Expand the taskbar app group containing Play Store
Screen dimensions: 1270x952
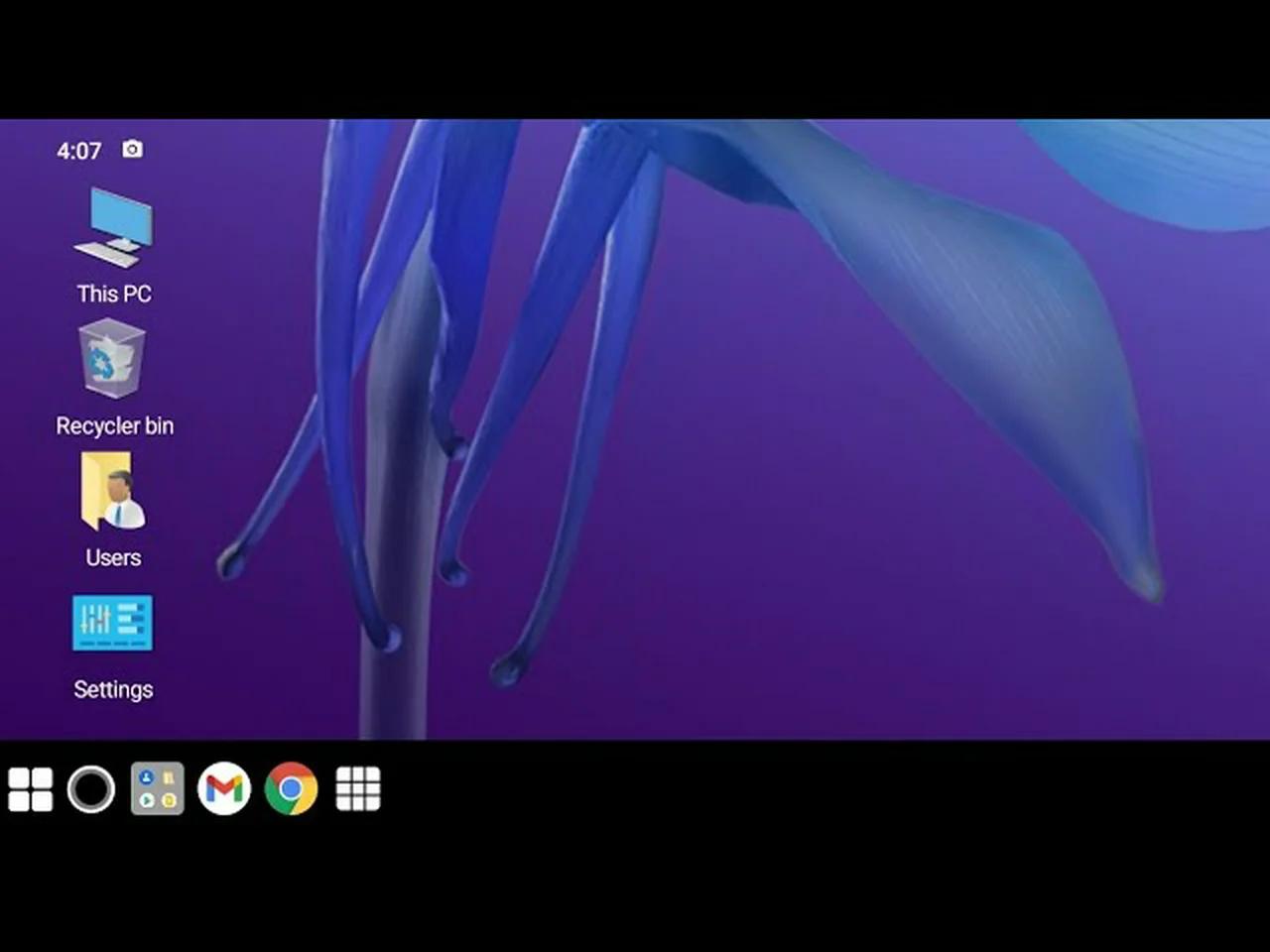tap(157, 789)
